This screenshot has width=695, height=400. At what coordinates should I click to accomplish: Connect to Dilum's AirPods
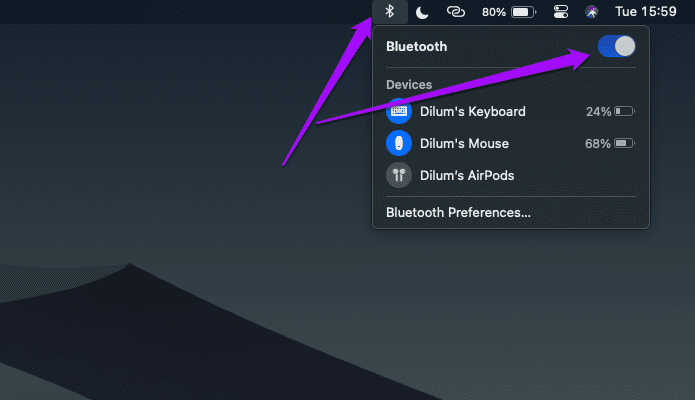tap(511, 175)
